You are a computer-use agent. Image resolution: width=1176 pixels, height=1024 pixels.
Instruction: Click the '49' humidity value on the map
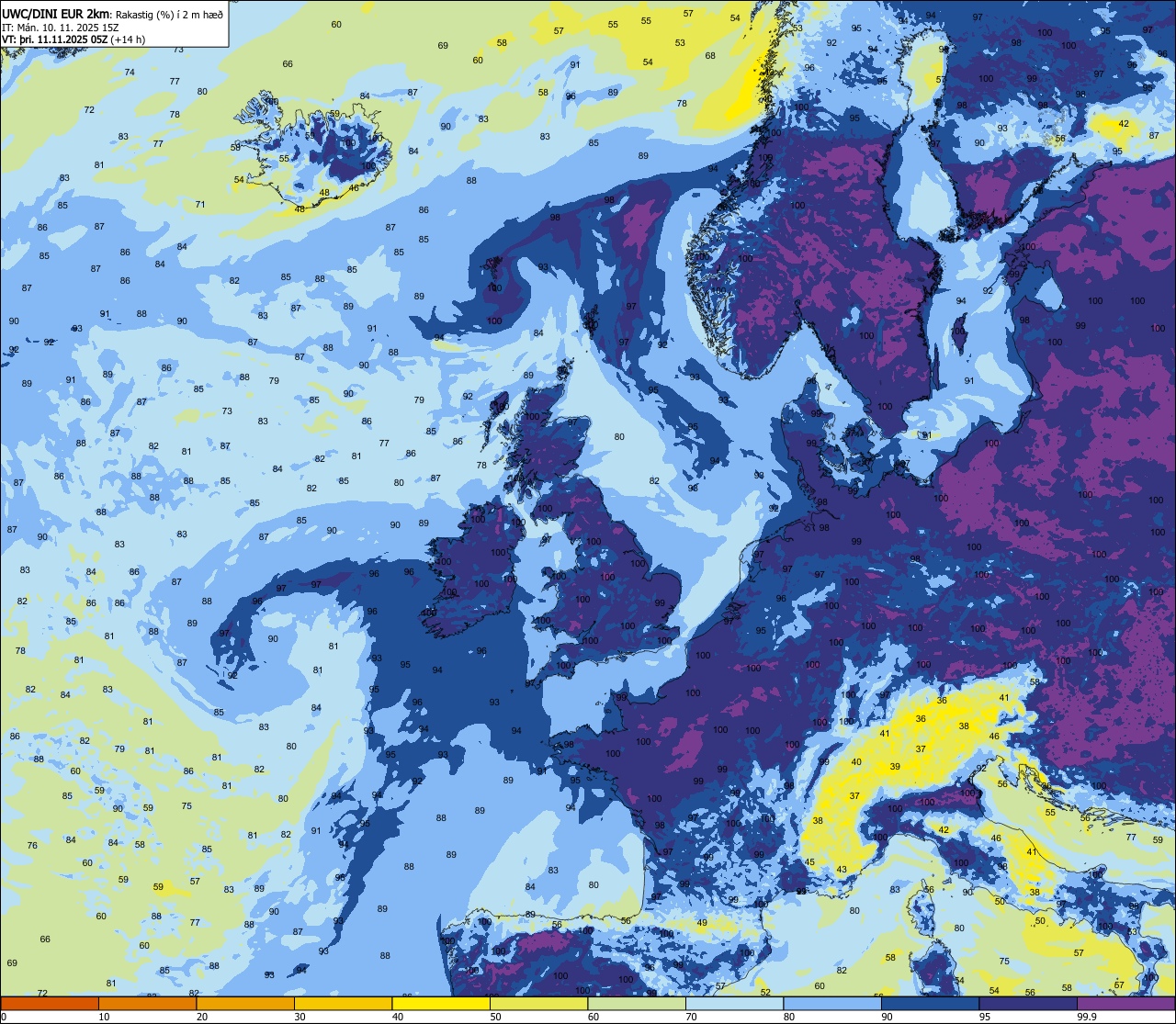pos(702,923)
